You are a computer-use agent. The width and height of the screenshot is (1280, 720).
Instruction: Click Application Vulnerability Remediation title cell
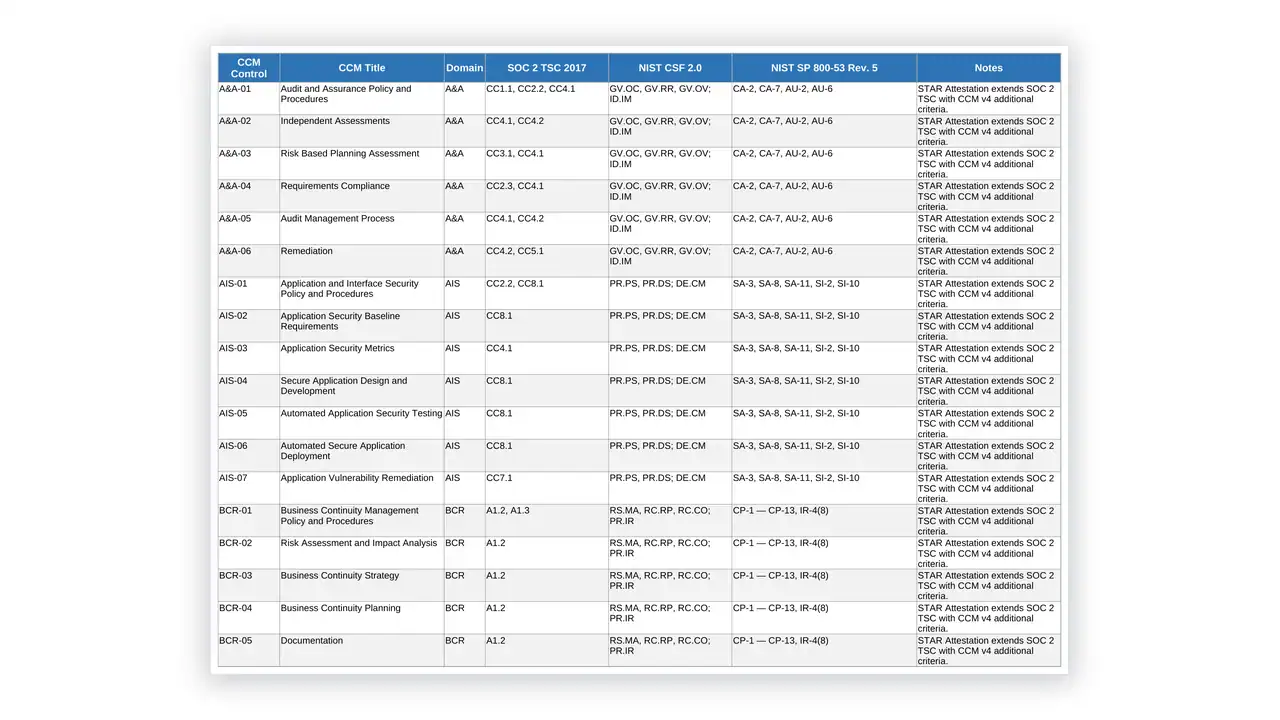tap(362, 488)
